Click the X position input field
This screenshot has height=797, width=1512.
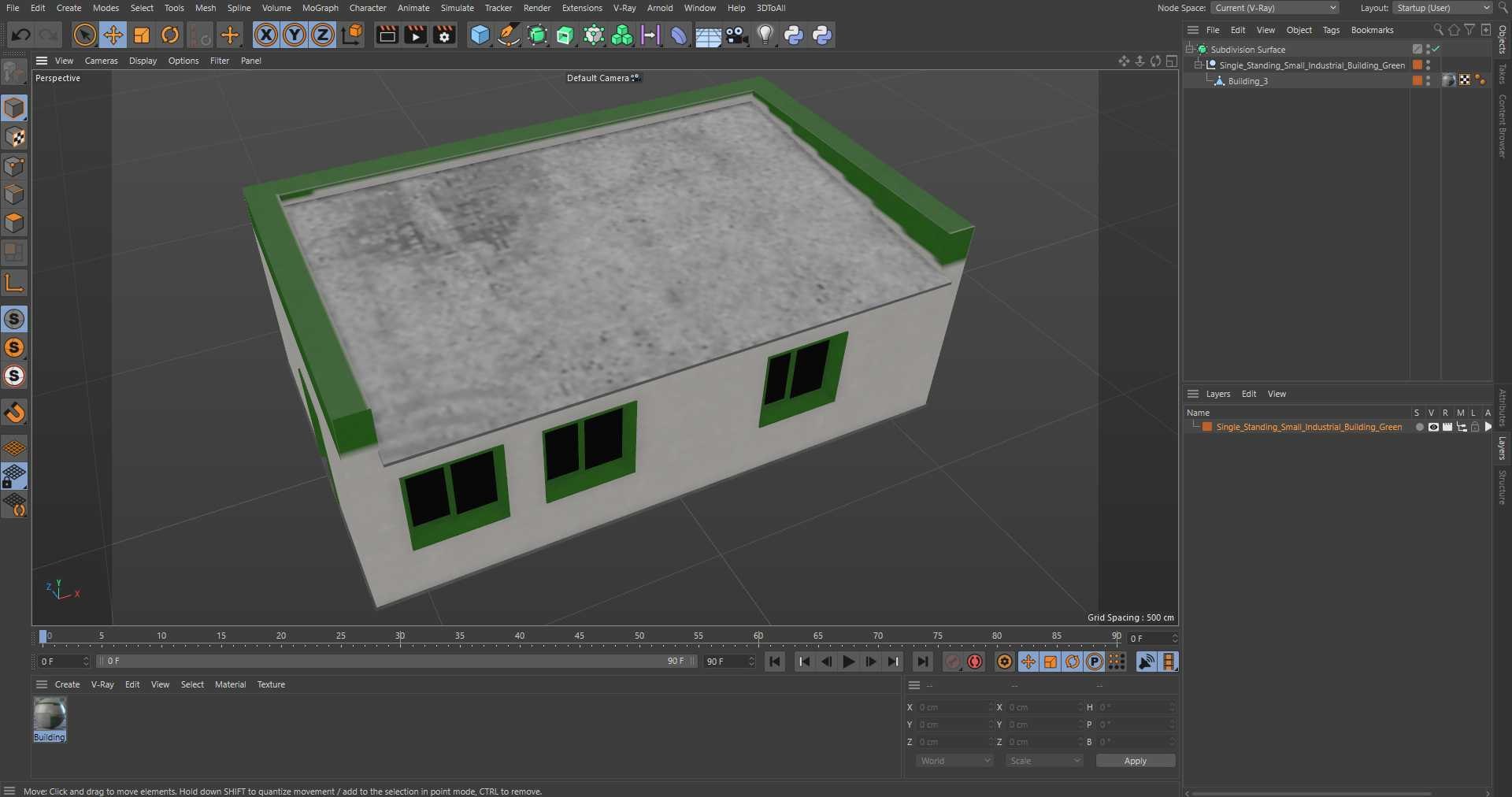coord(954,707)
